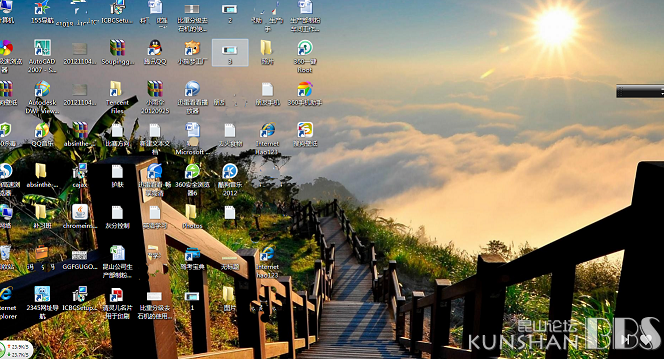Viewport: 670px width, 361px height.
Task: Open the Photos folder
Action: pyautogui.click(x=192, y=216)
